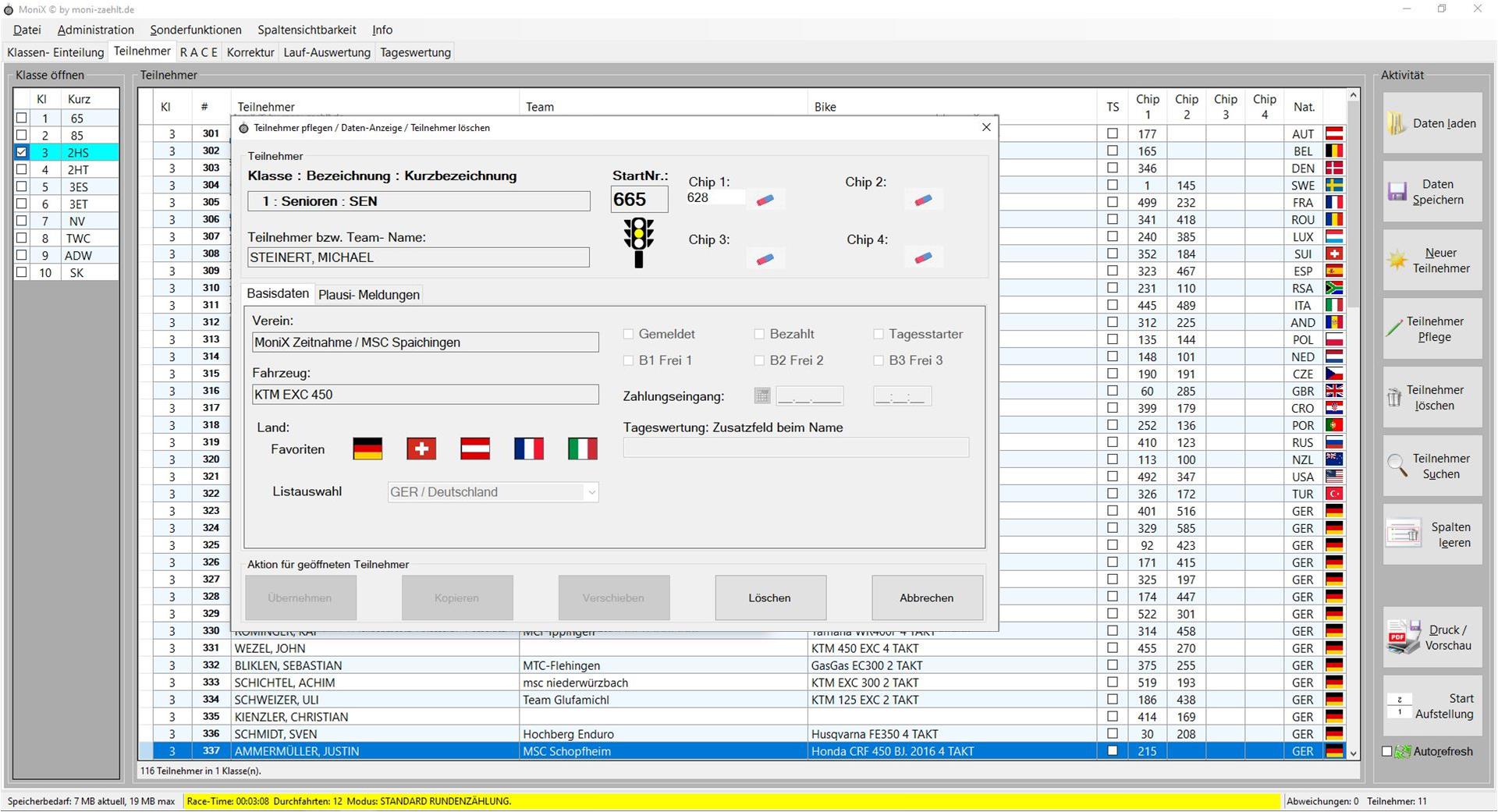Screen dimensions: 1498x812
Task: Click the Kopieren button
Action: coord(457,597)
